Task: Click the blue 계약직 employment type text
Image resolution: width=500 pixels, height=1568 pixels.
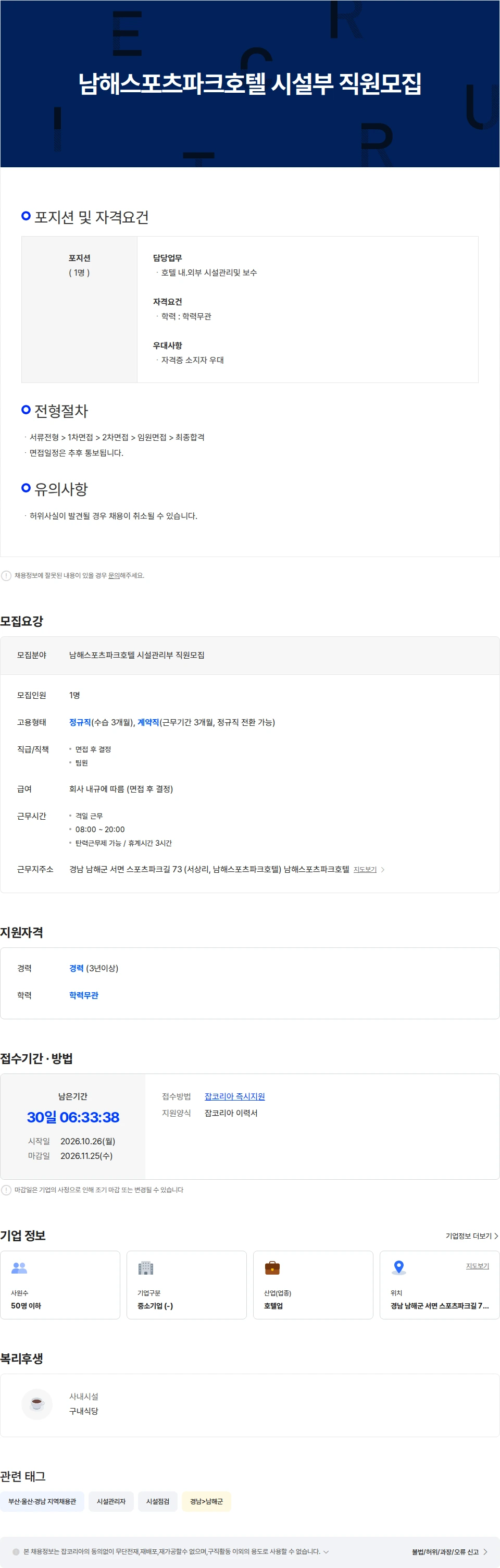Action: pos(148,722)
